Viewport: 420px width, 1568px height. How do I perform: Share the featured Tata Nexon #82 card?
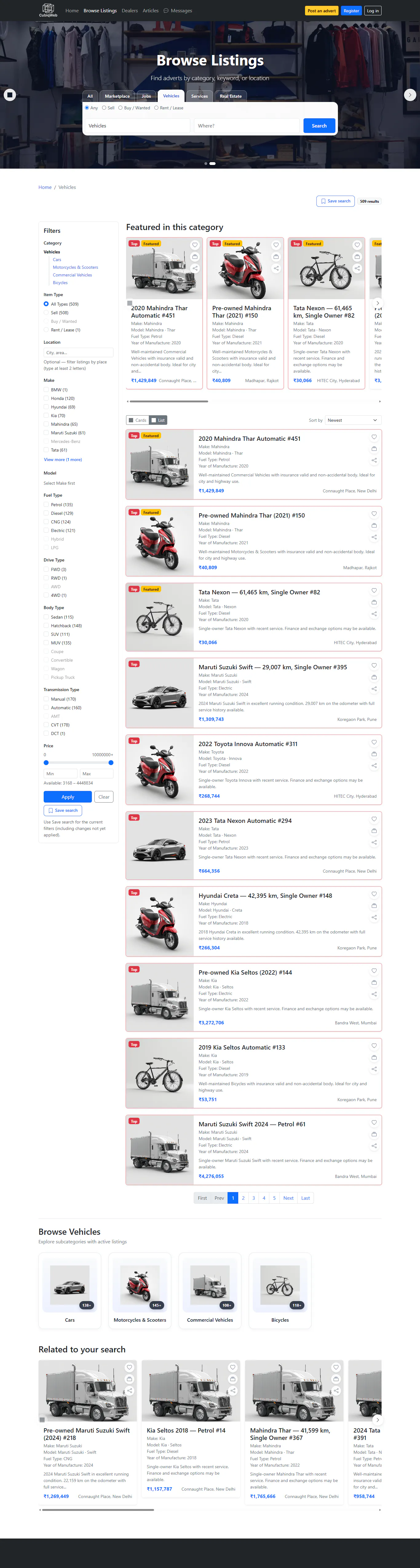tap(357, 268)
